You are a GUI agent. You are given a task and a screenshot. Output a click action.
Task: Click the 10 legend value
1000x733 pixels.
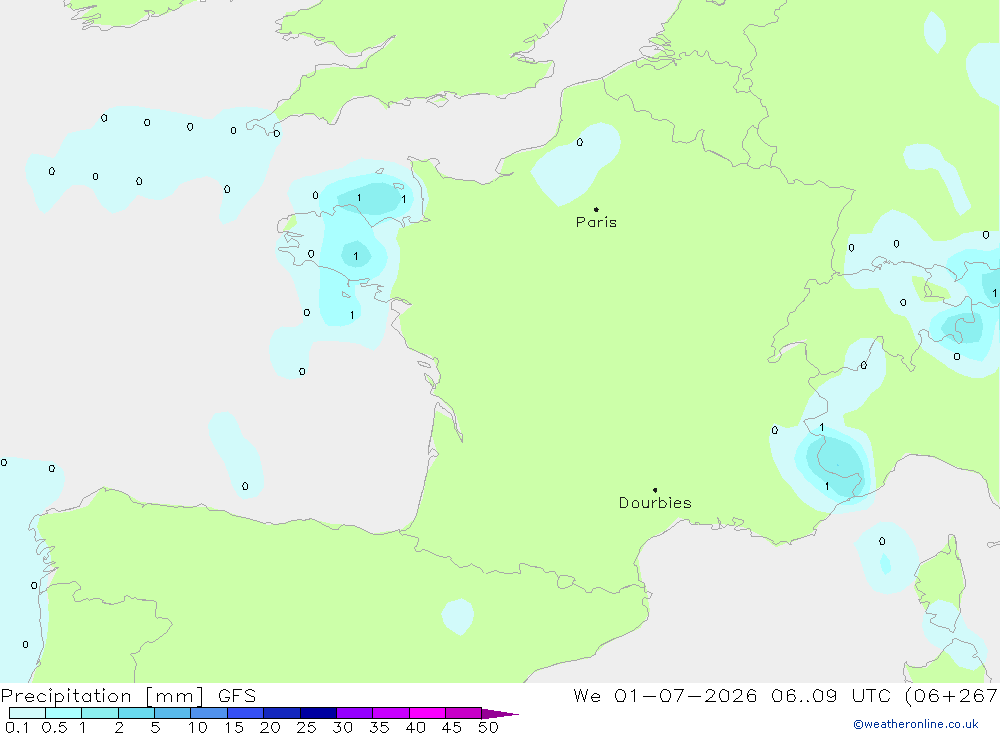point(198,727)
